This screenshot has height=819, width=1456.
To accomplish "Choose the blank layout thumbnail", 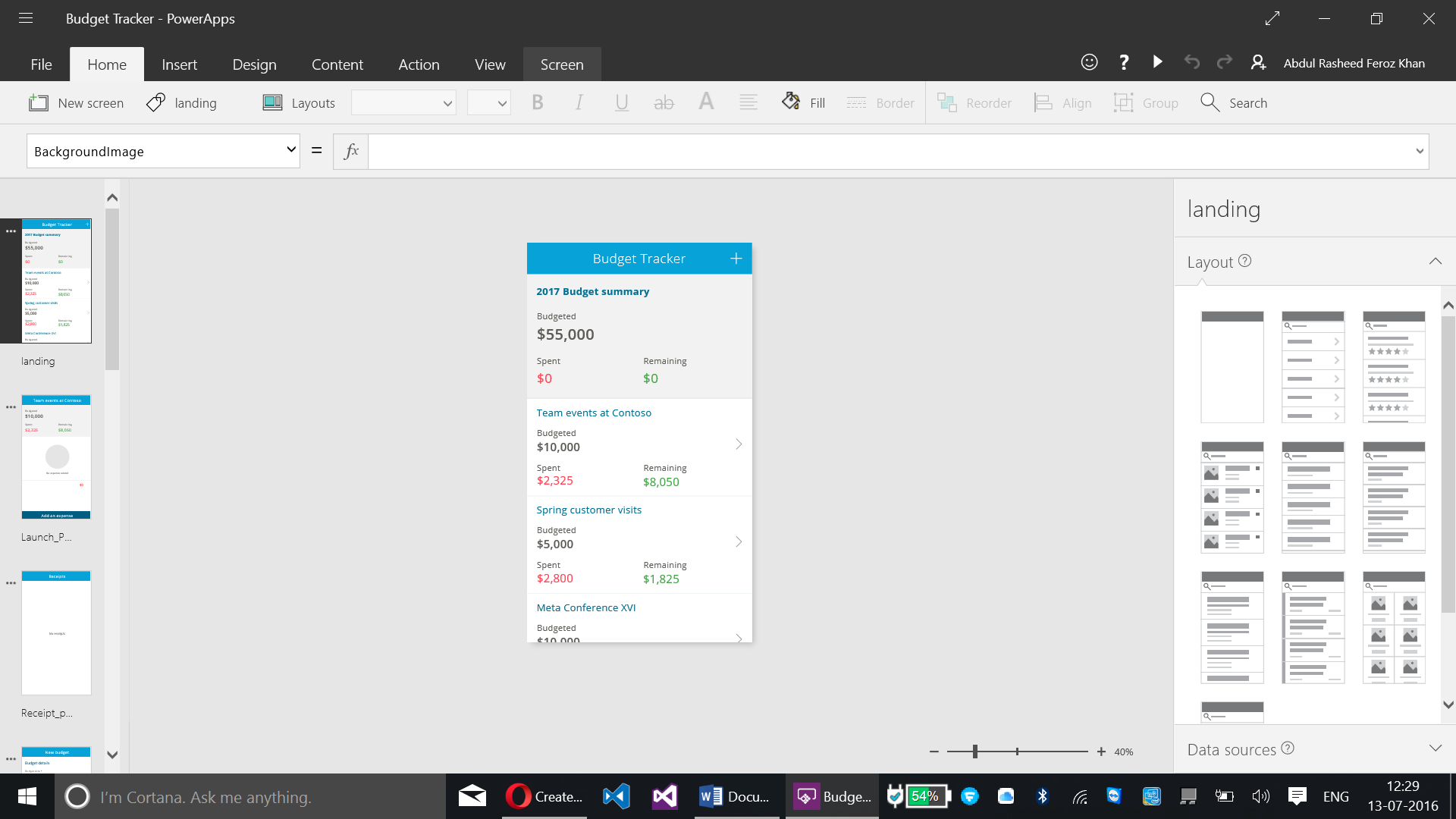I will pyautogui.click(x=1232, y=367).
